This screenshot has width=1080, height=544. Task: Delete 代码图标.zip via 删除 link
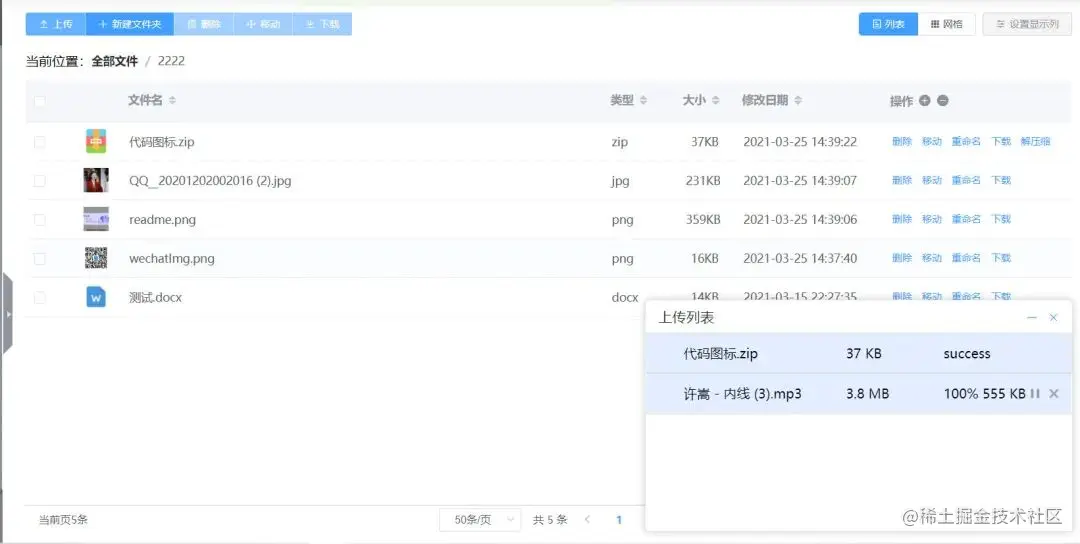point(902,141)
